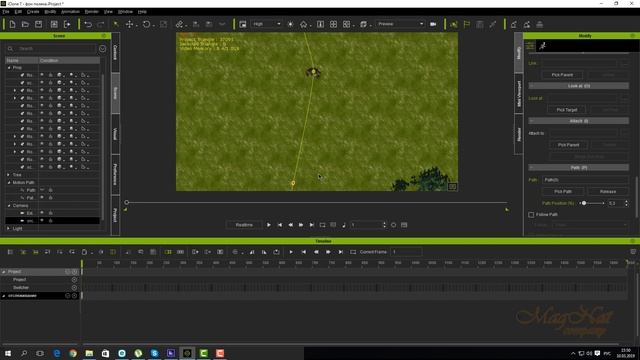640x360 pixels.
Task: Click first icon in timeline toolbar
Action: [11, 252]
